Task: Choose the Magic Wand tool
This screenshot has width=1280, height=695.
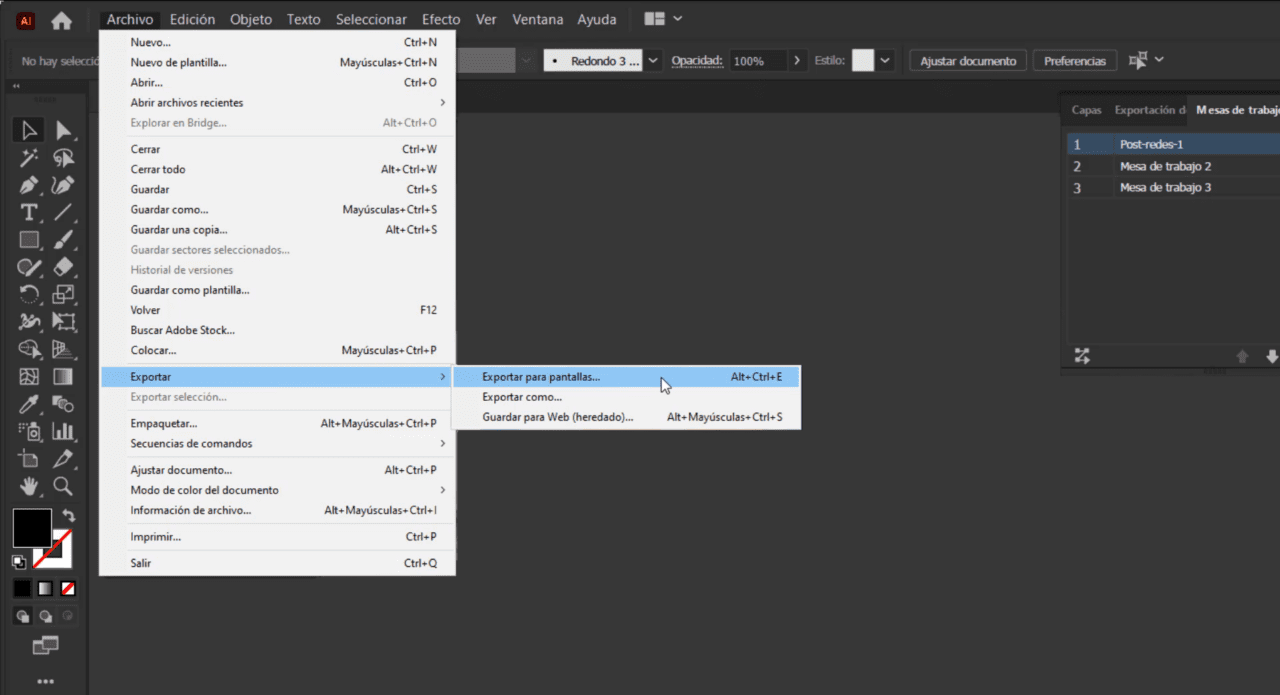Action: (x=28, y=157)
